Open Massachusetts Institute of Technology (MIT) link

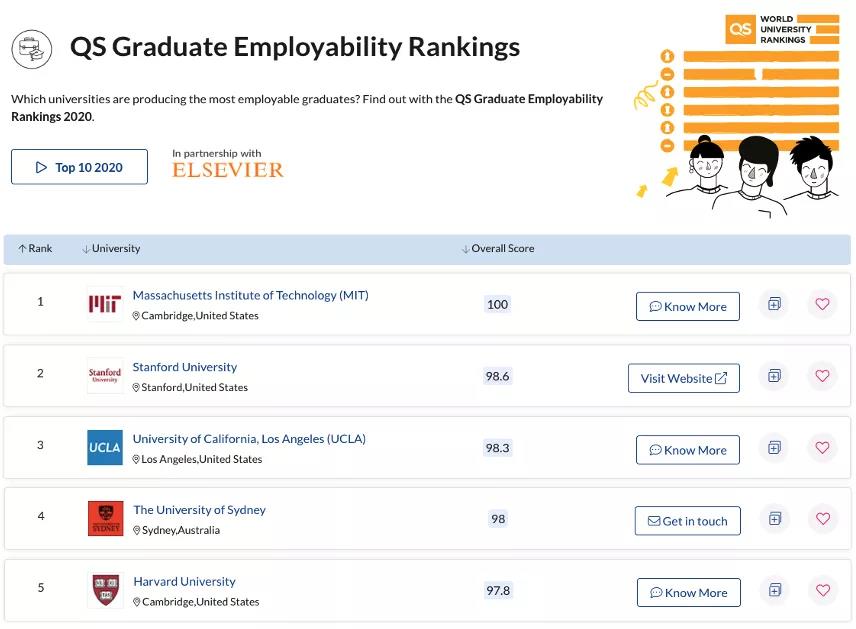(250, 296)
